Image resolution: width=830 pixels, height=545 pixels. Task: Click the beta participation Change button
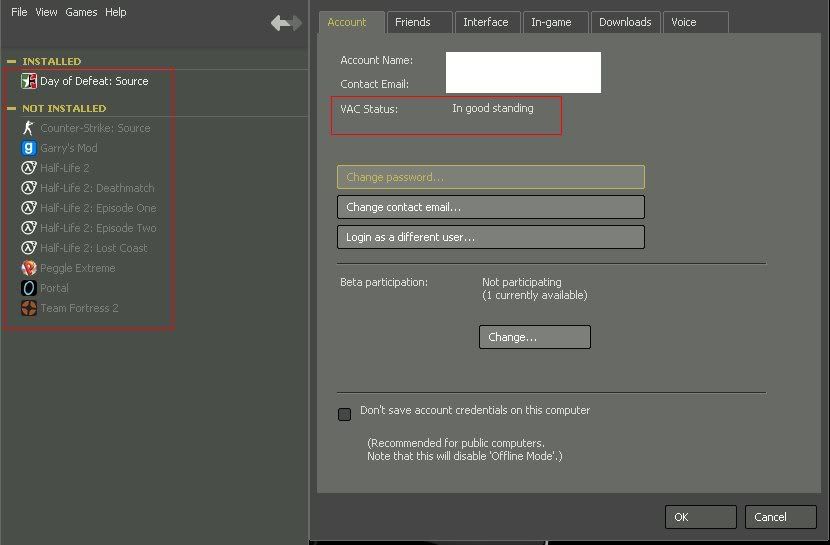[535, 337]
